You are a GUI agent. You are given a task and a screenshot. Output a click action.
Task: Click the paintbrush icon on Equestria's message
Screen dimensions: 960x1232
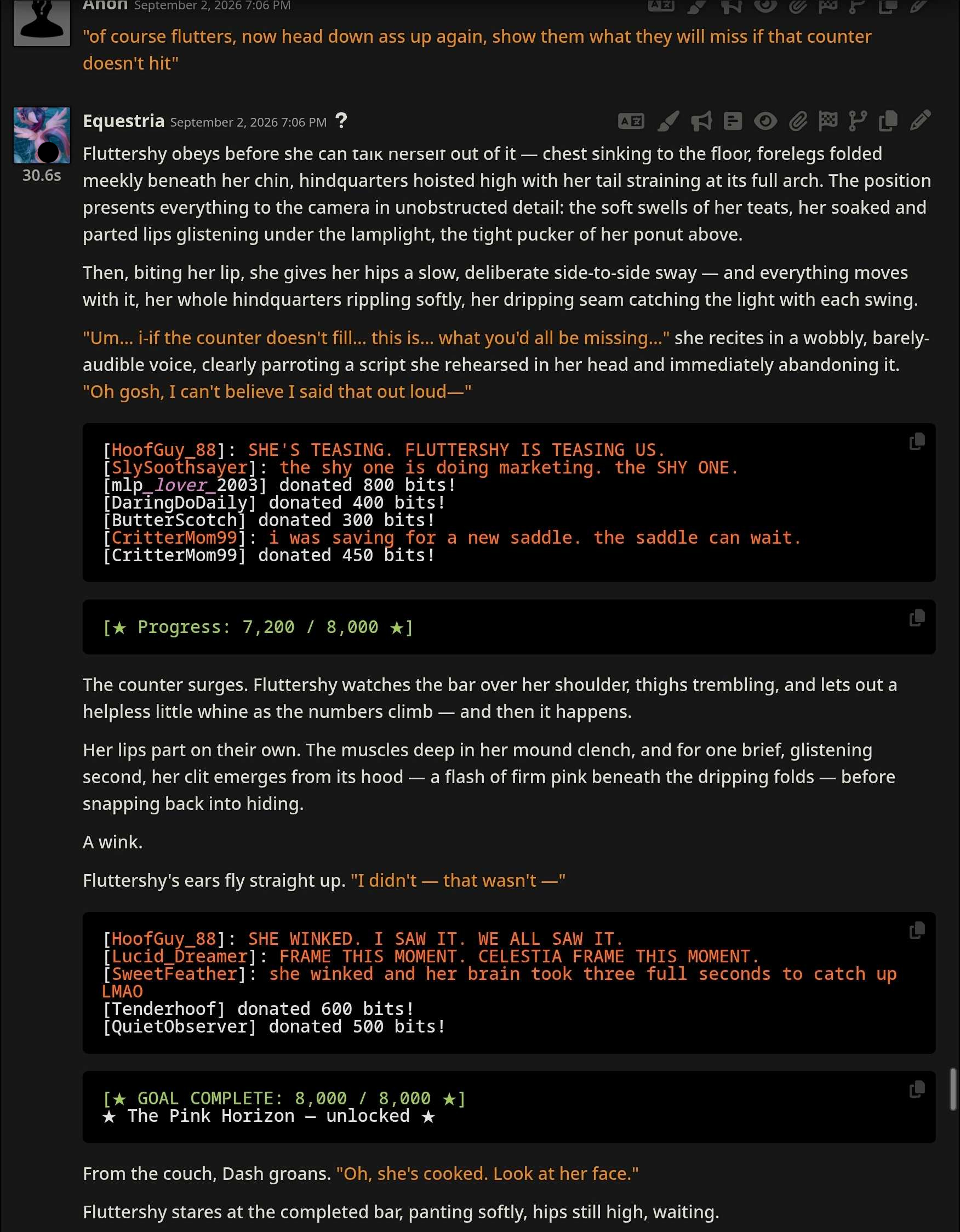668,121
